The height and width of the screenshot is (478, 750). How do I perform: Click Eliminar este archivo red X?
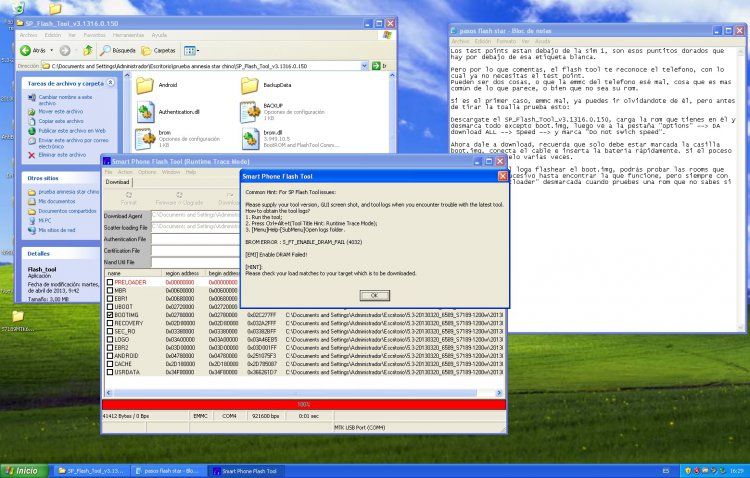point(32,155)
